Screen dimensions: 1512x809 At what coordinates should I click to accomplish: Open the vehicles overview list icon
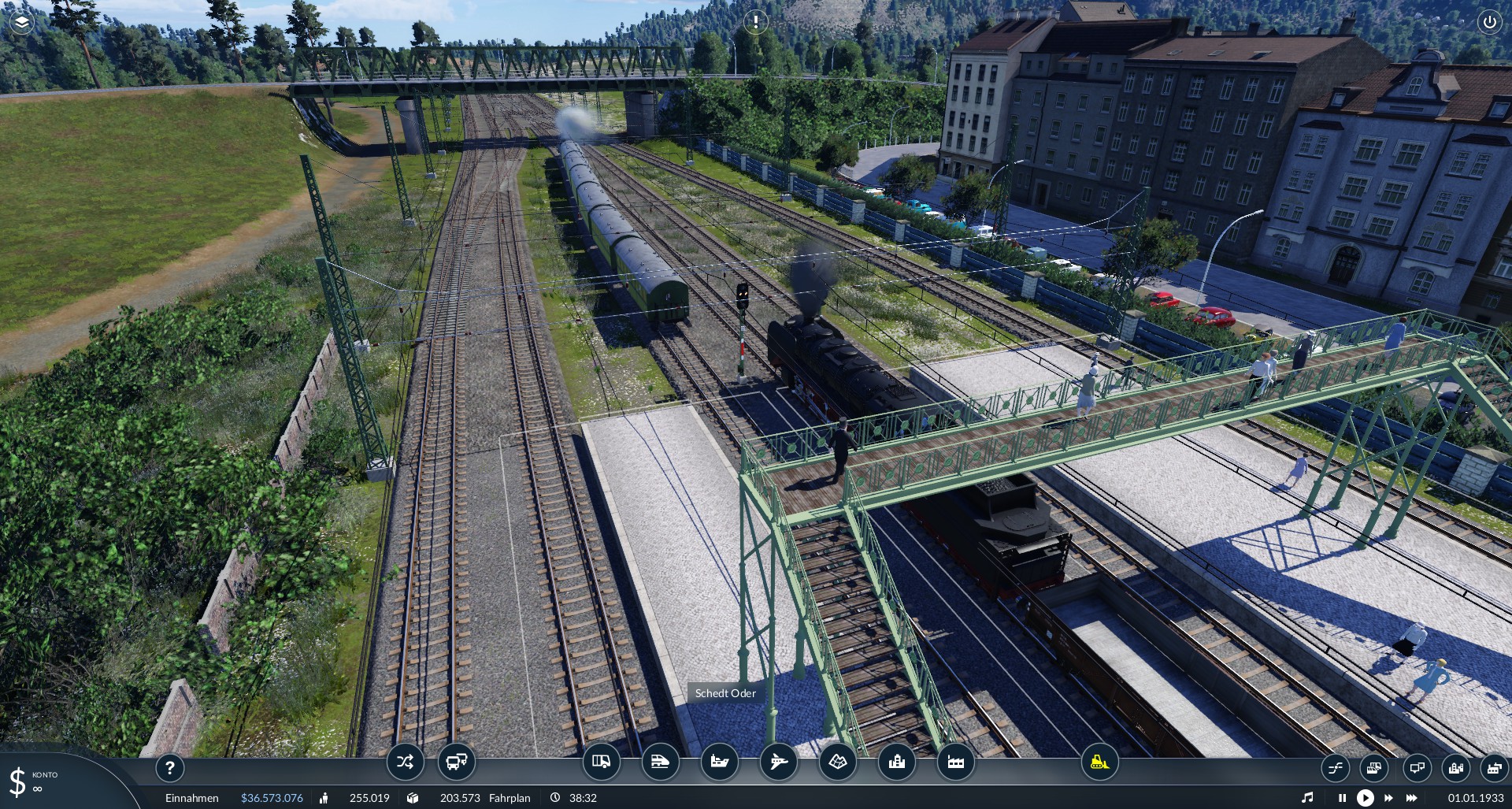tap(1373, 767)
